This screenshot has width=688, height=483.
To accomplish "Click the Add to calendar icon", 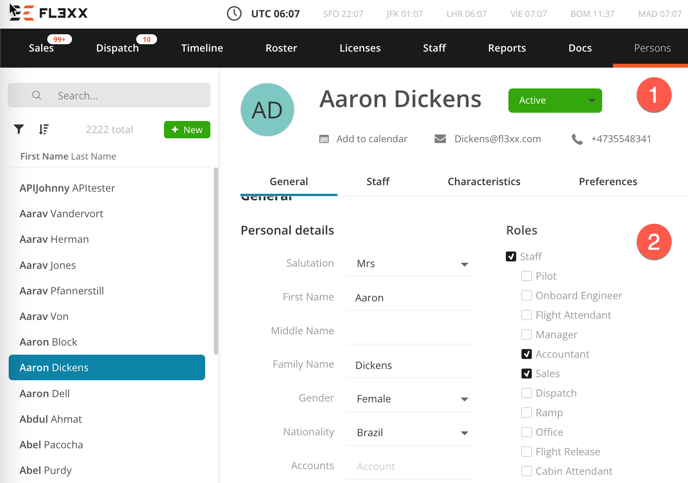I will click(324, 139).
